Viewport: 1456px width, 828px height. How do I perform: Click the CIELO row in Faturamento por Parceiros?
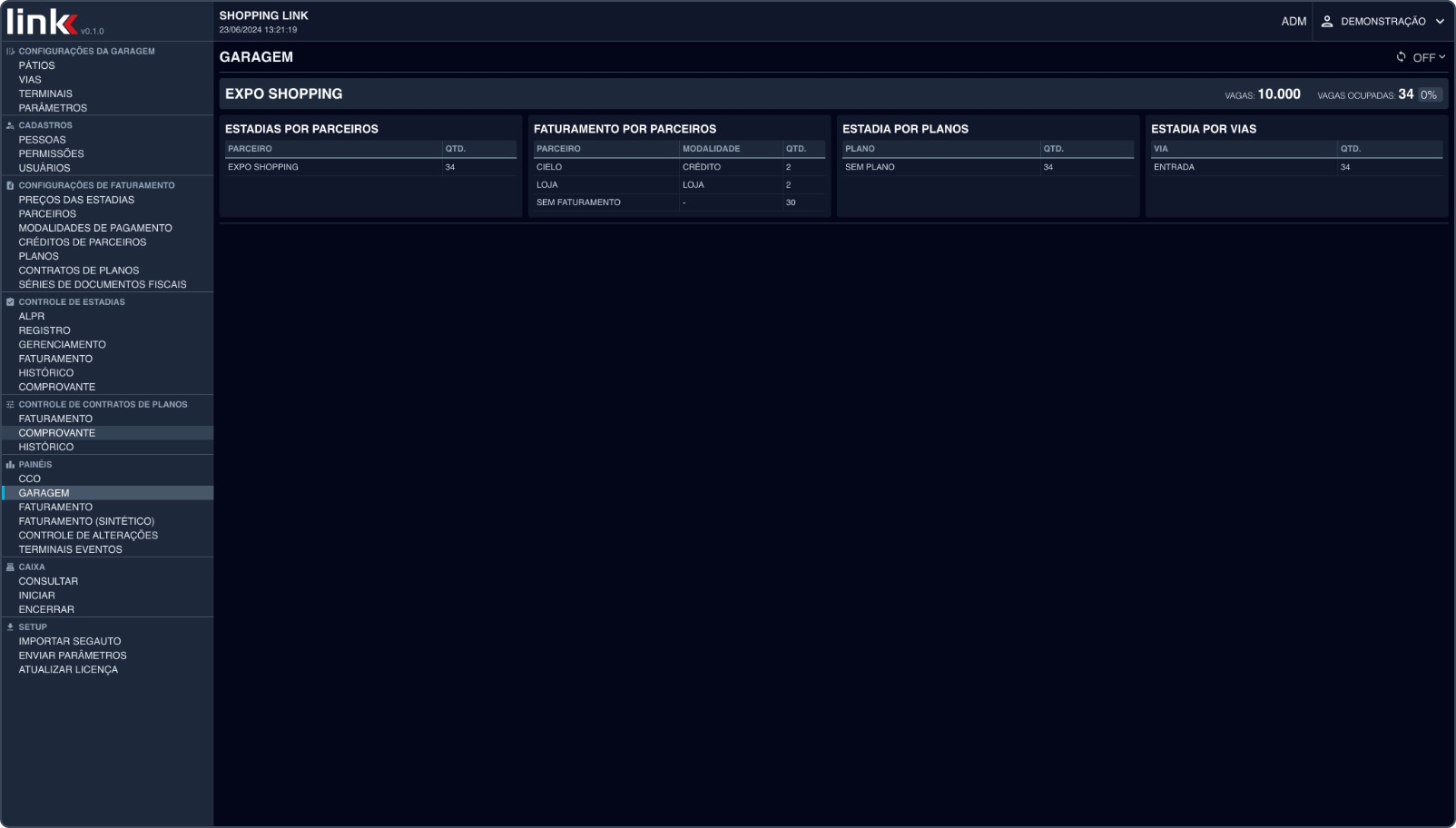coord(679,167)
